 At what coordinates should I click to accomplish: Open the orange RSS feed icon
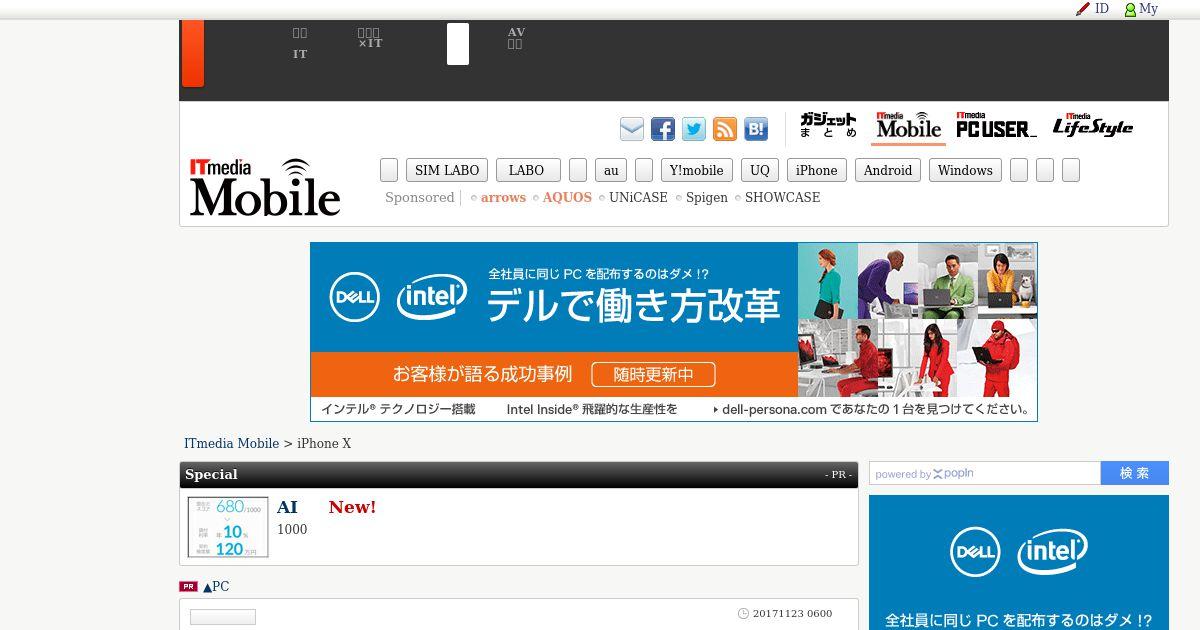click(725, 129)
